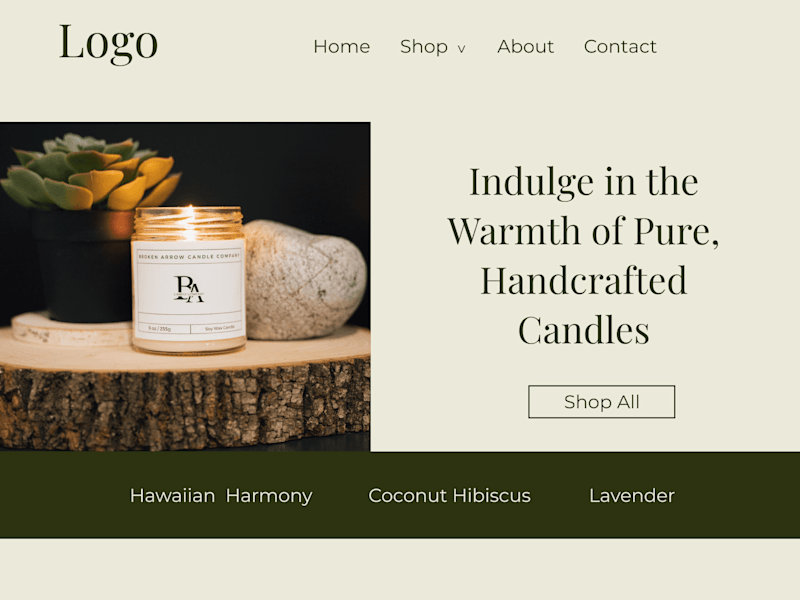Image resolution: width=800 pixels, height=600 pixels.
Task: Select the Hawaiian Harmony scent link
Action: point(221,495)
